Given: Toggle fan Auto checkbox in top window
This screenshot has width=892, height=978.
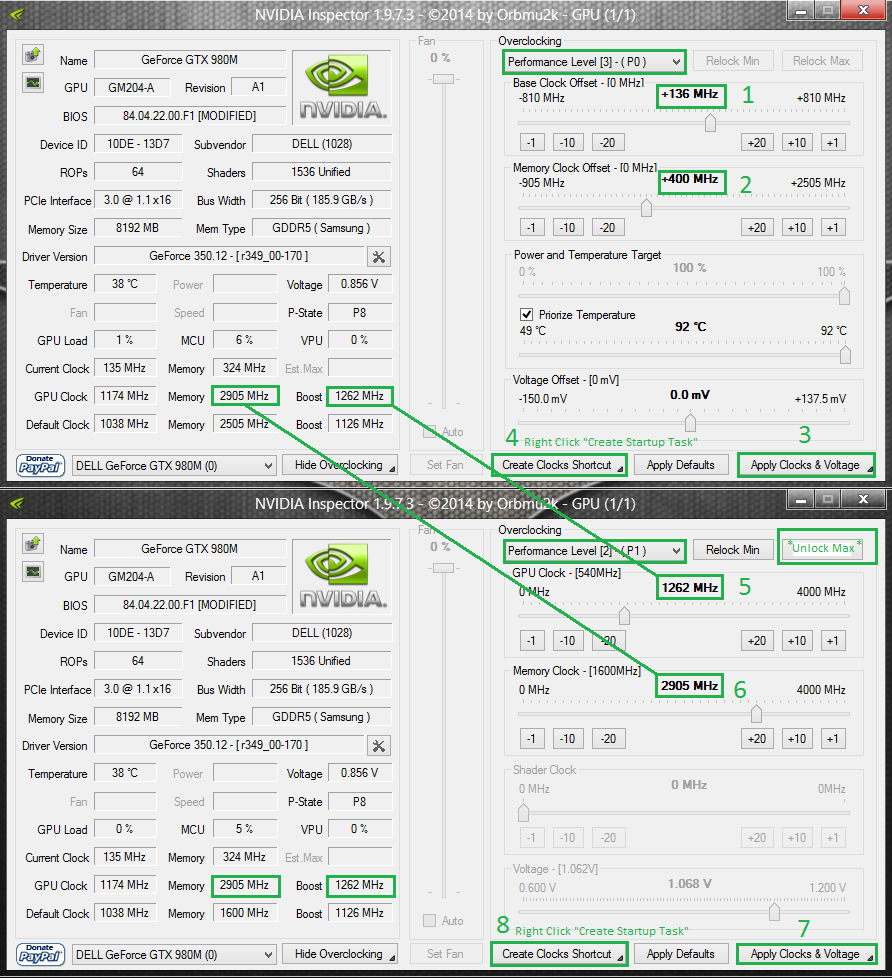Looking at the screenshot, I should 429,432.
